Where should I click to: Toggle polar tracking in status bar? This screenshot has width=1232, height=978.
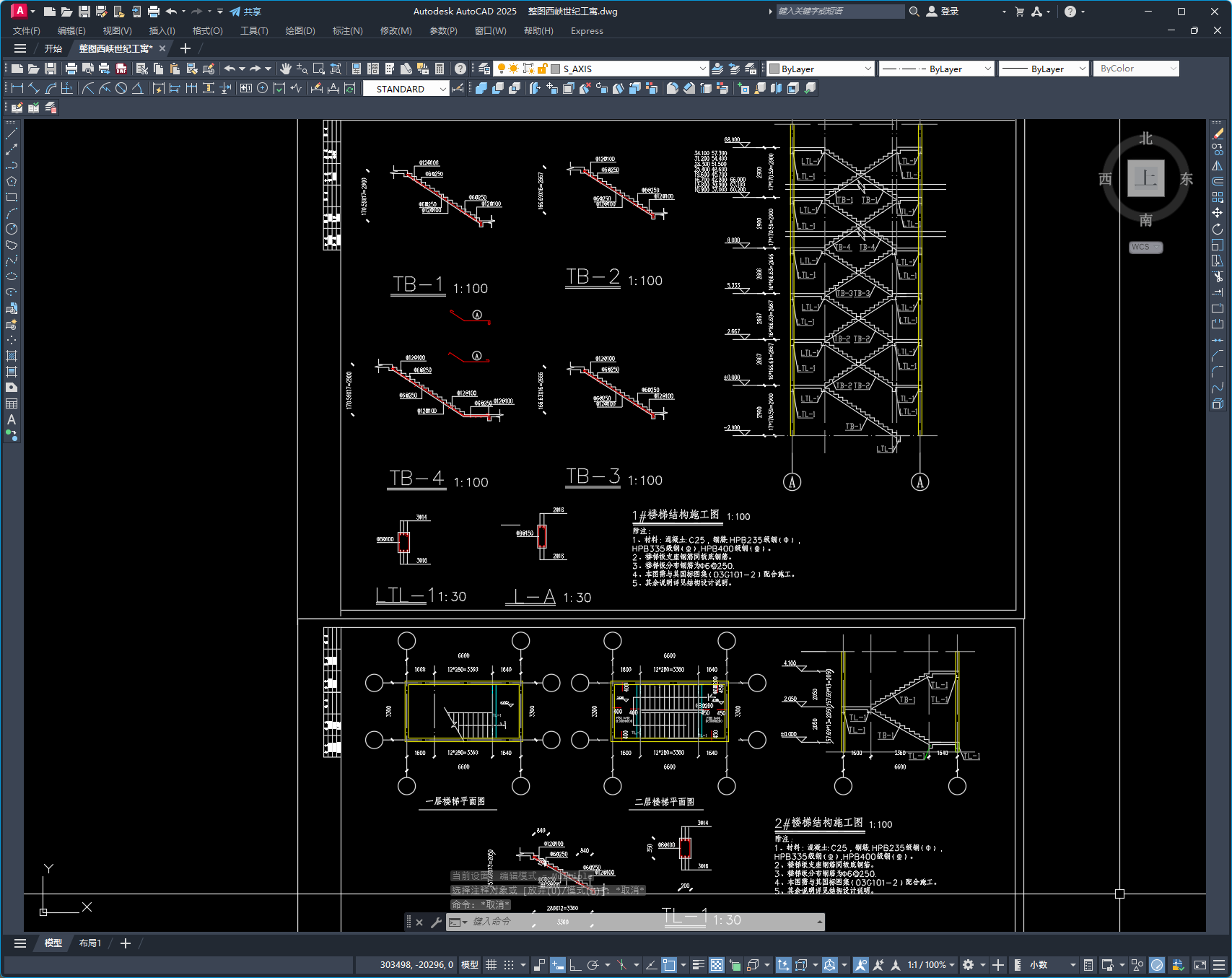coord(593,965)
